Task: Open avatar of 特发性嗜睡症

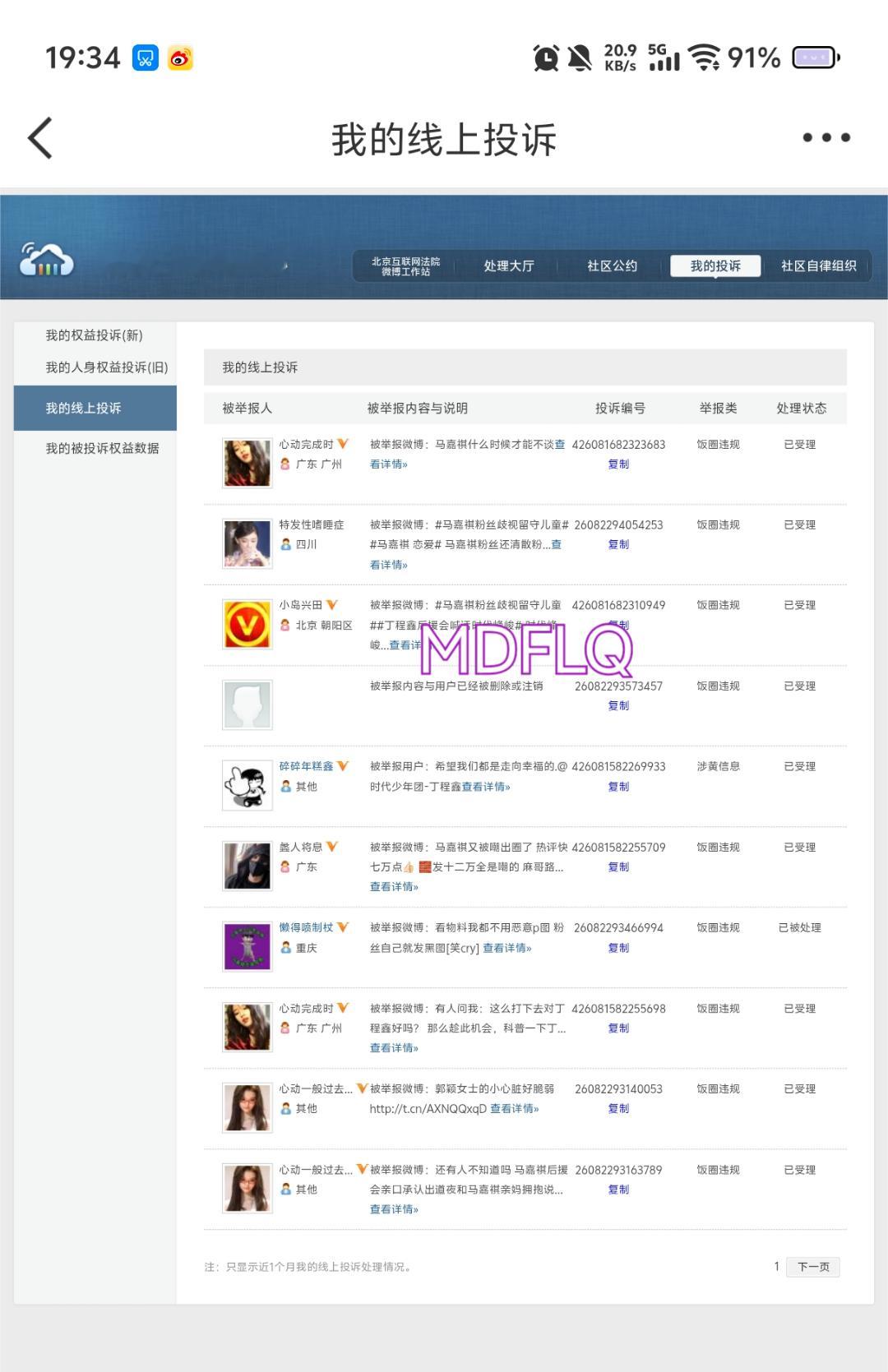Action: pos(247,543)
